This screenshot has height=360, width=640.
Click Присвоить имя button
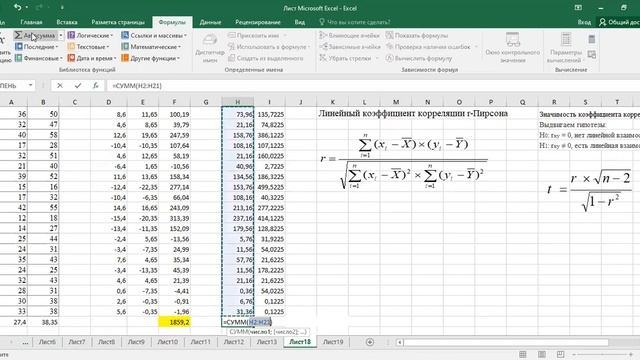coord(257,36)
